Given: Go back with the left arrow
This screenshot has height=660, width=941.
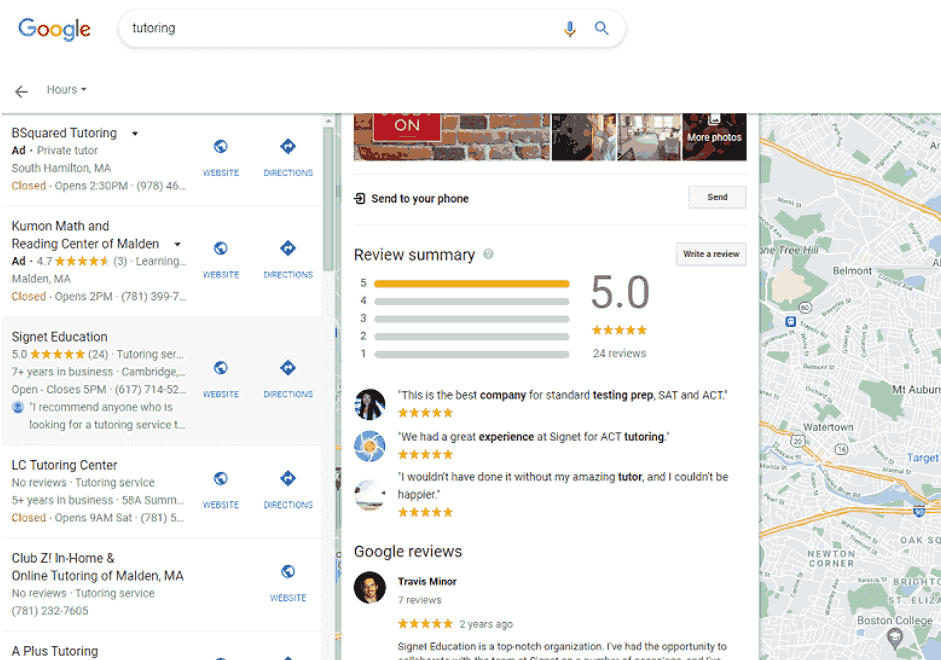Looking at the screenshot, I should click(21, 91).
